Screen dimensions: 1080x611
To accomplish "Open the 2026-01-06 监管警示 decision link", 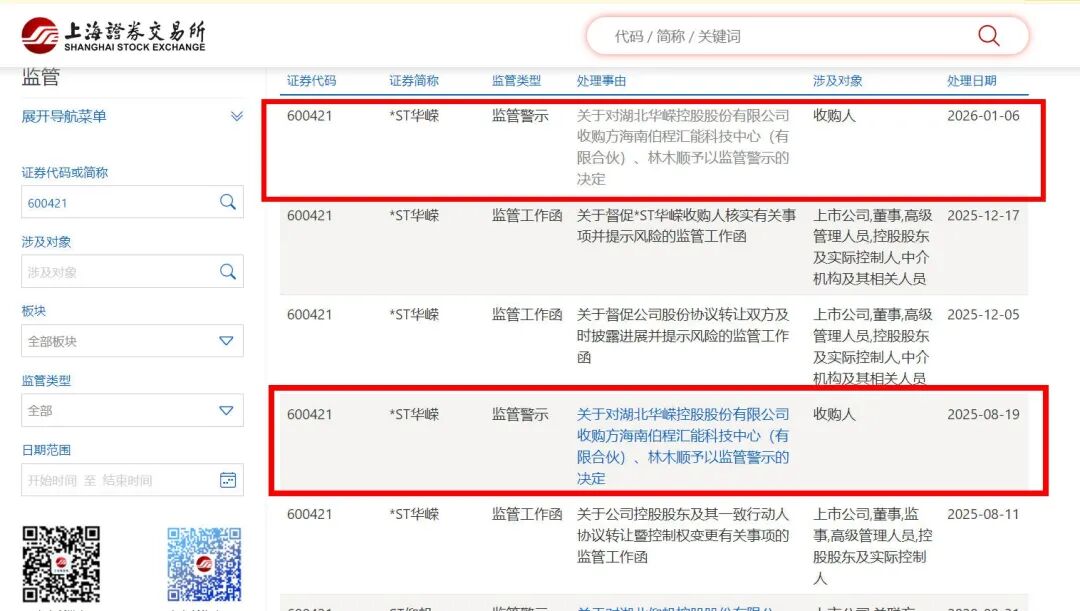I will point(683,147).
